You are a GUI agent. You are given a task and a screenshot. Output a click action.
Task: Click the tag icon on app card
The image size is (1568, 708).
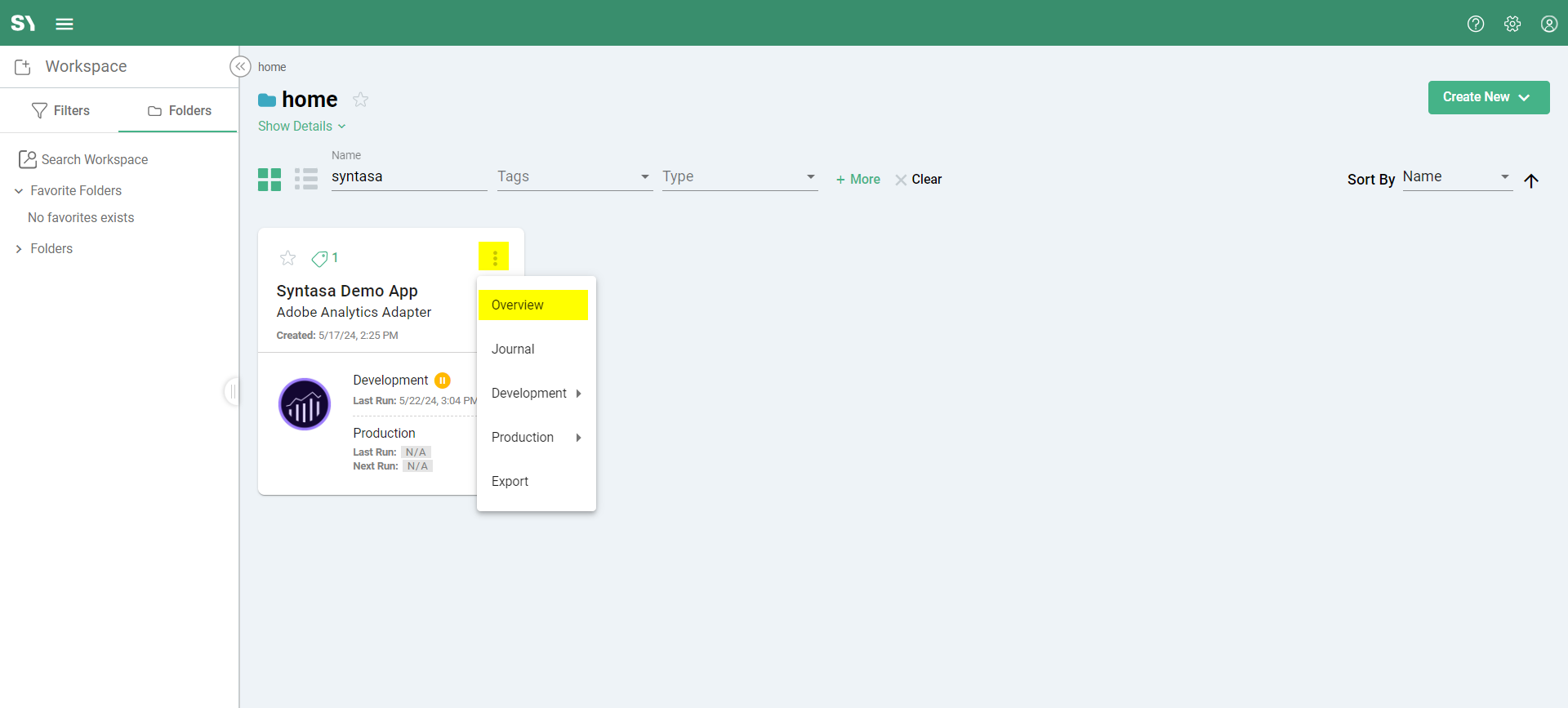pyautogui.click(x=319, y=259)
